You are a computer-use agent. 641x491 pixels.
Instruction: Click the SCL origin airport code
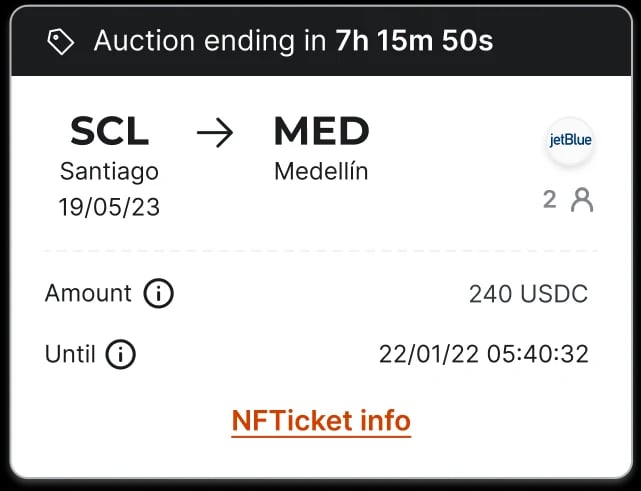[x=109, y=131]
